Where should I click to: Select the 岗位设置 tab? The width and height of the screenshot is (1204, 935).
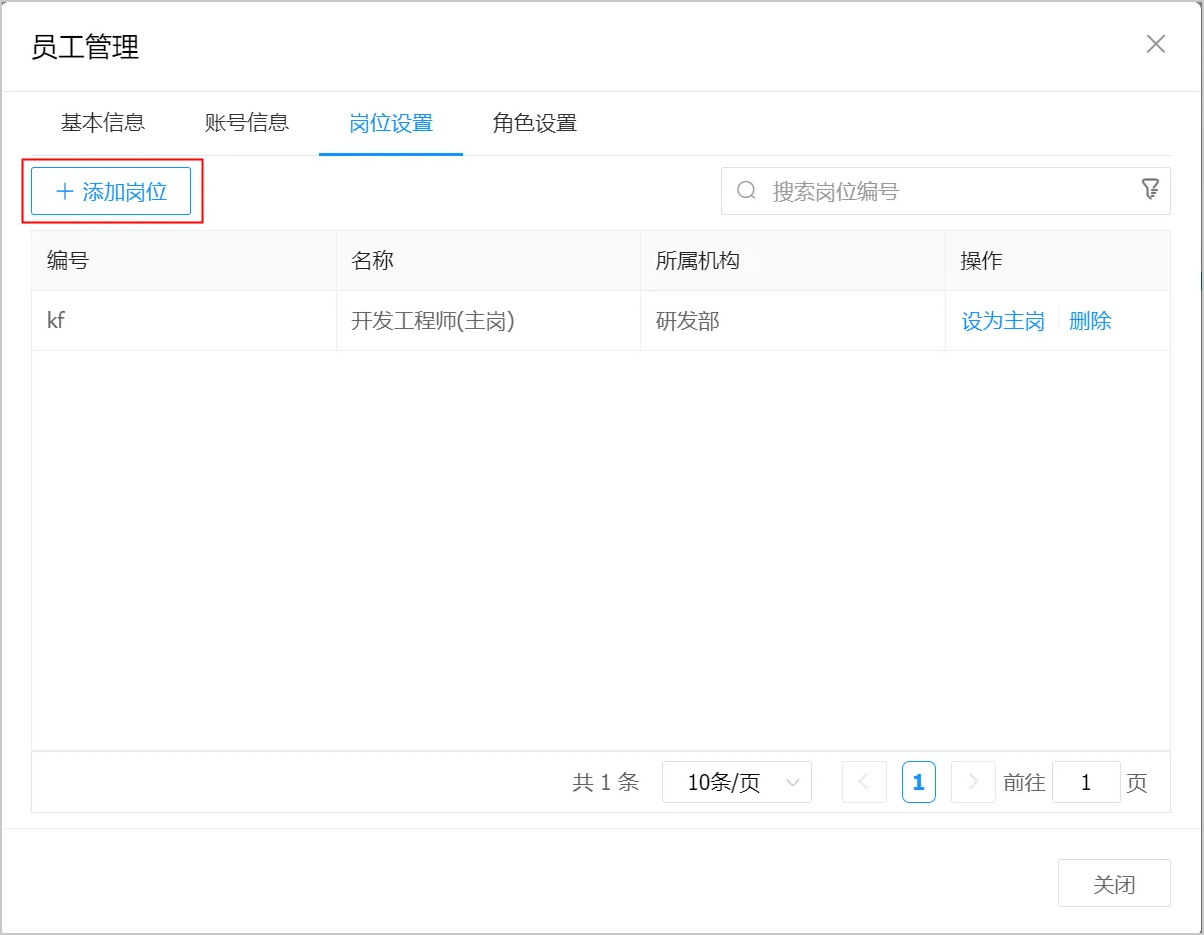pos(391,124)
